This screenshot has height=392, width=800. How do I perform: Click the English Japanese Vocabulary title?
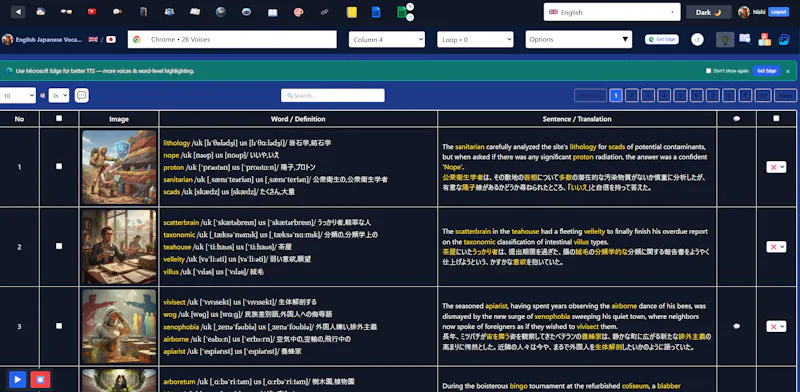pos(48,39)
